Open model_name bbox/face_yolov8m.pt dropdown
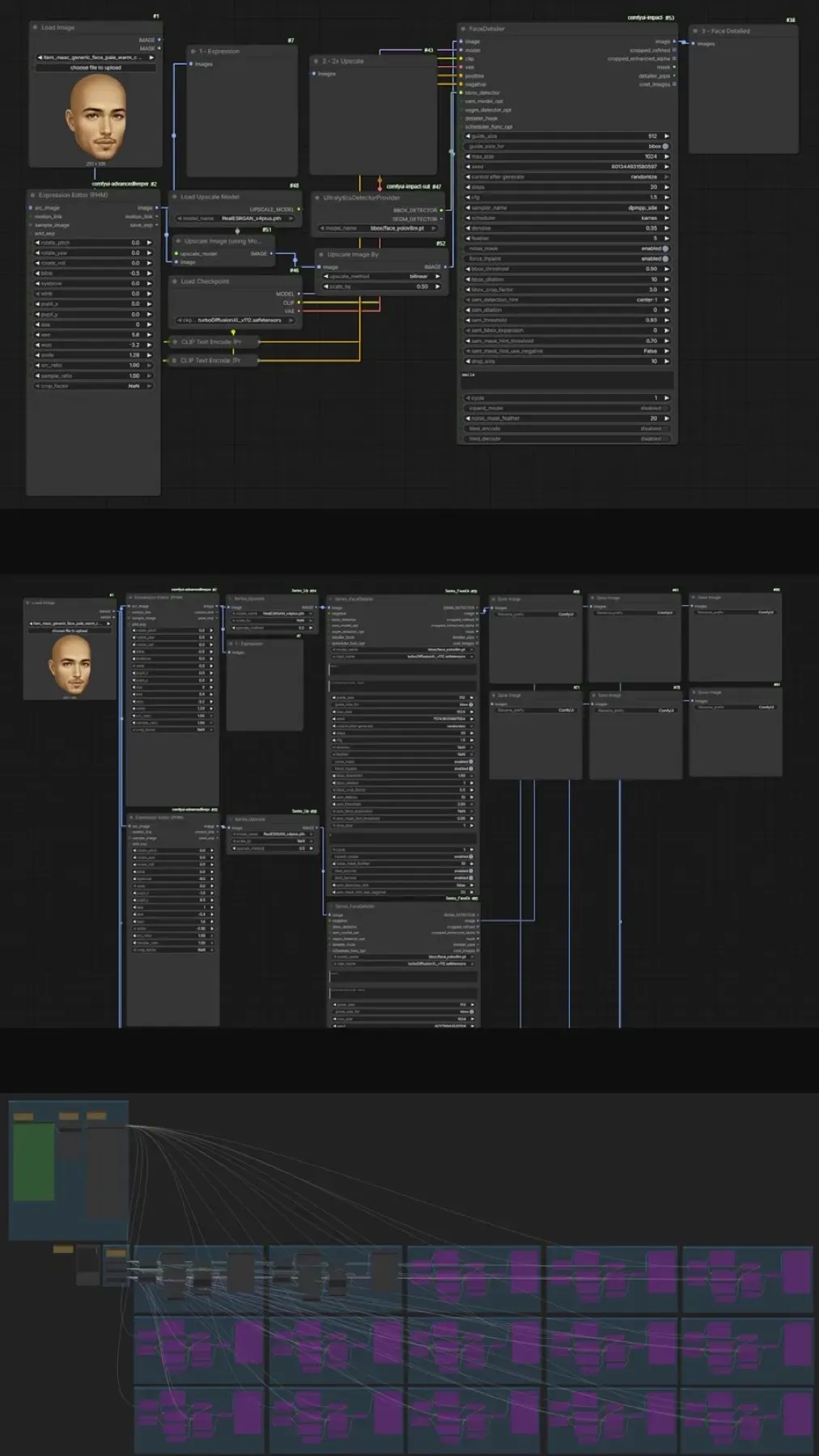The width and height of the screenshot is (819, 1456). tap(380, 228)
